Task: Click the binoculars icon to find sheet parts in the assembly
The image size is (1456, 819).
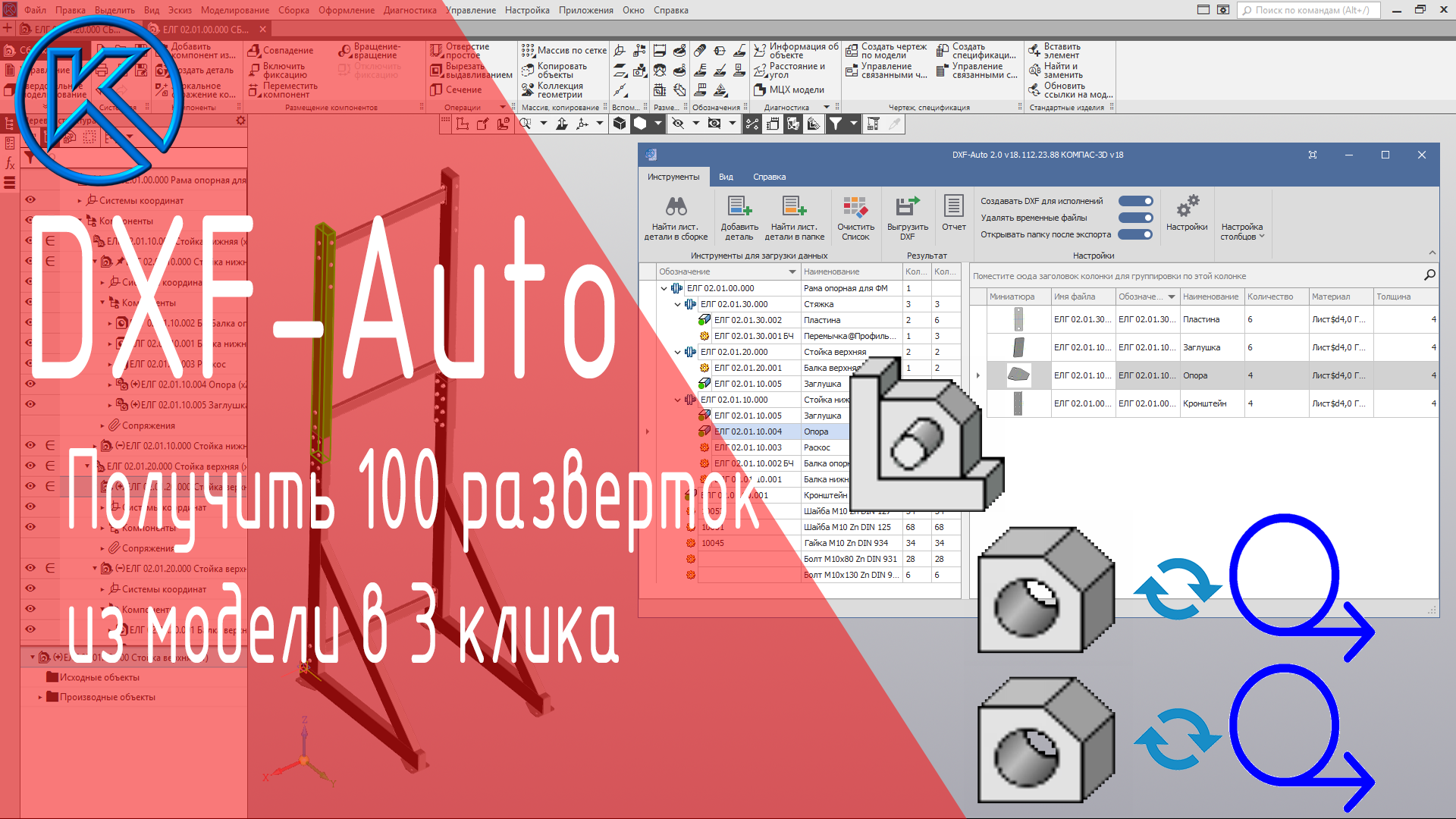Action: pos(676,206)
